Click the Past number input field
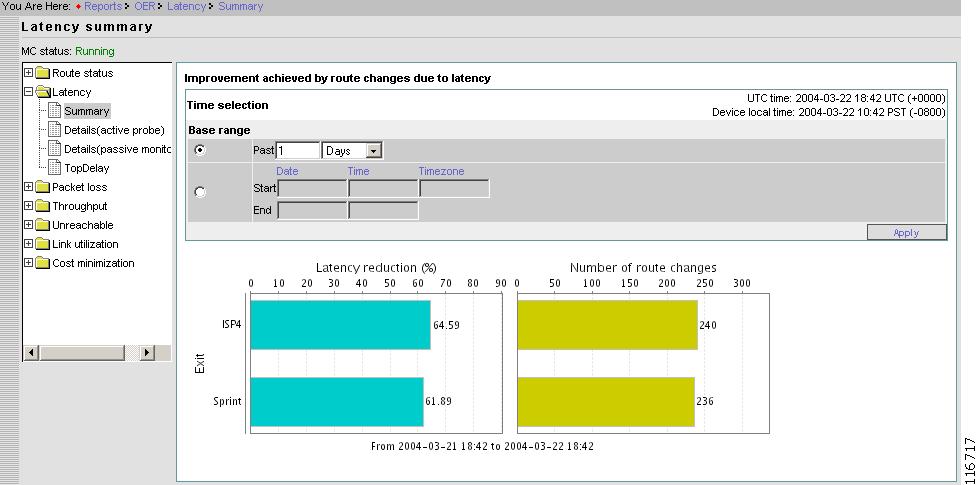 [x=298, y=150]
